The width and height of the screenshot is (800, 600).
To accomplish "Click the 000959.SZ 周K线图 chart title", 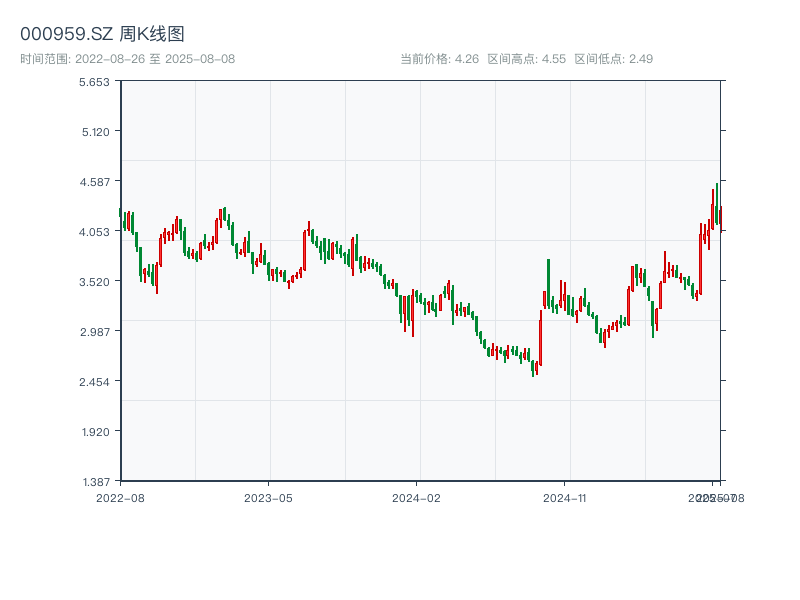I will (102, 35).
